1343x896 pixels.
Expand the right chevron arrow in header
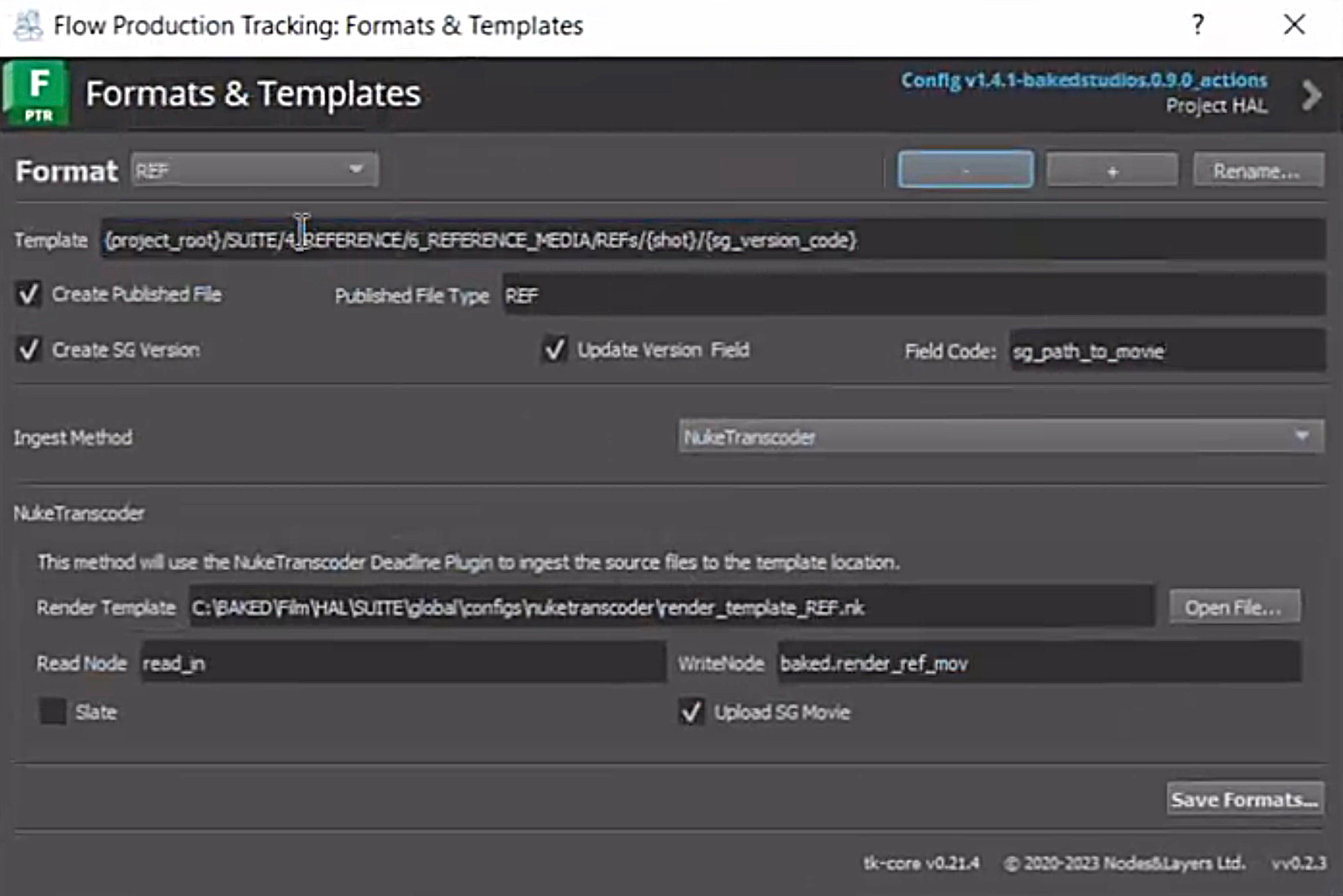coord(1310,95)
